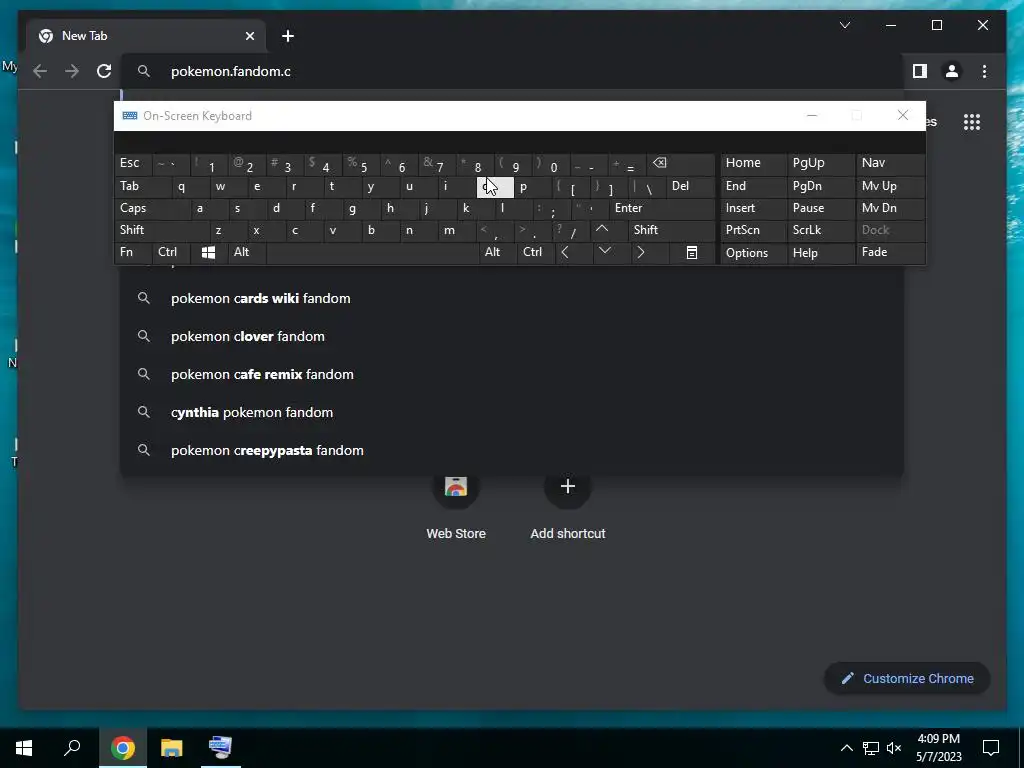Click Chrome's forward navigation arrow

tap(72, 71)
